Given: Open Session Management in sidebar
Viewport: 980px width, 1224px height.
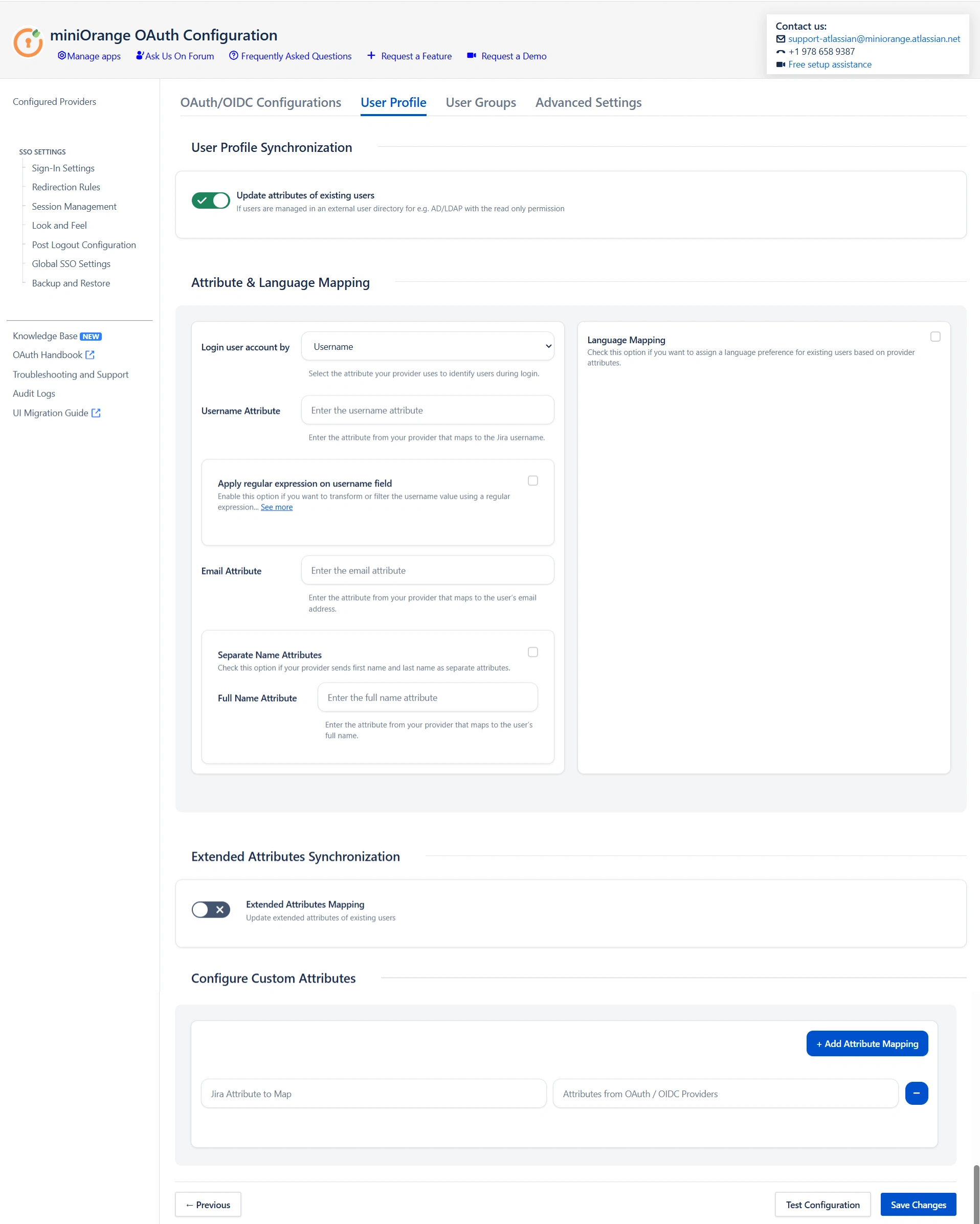Looking at the screenshot, I should click(x=74, y=206).
